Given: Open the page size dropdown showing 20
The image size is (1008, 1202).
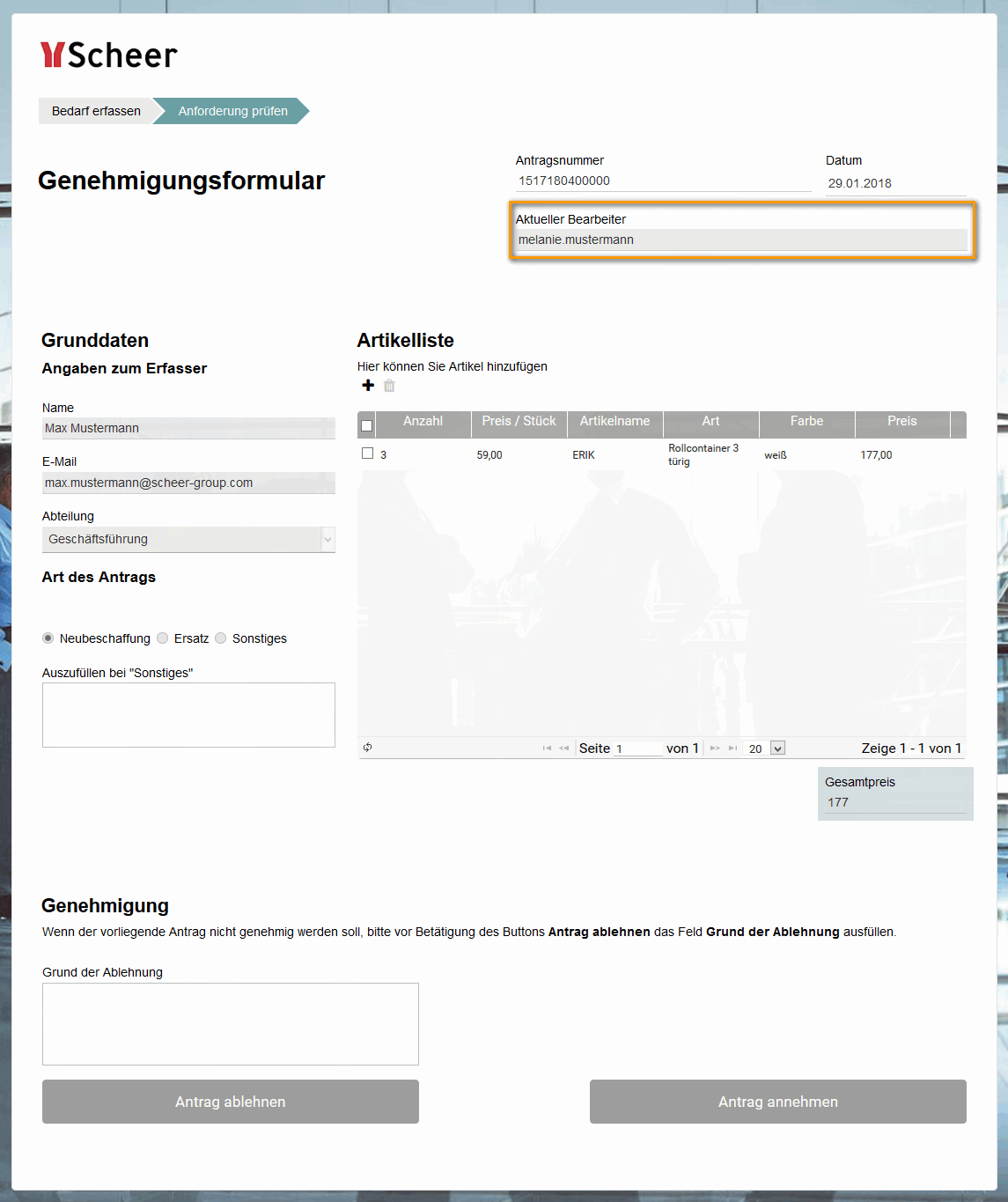Looking at the screenshot, I should (x=765, y=748).
